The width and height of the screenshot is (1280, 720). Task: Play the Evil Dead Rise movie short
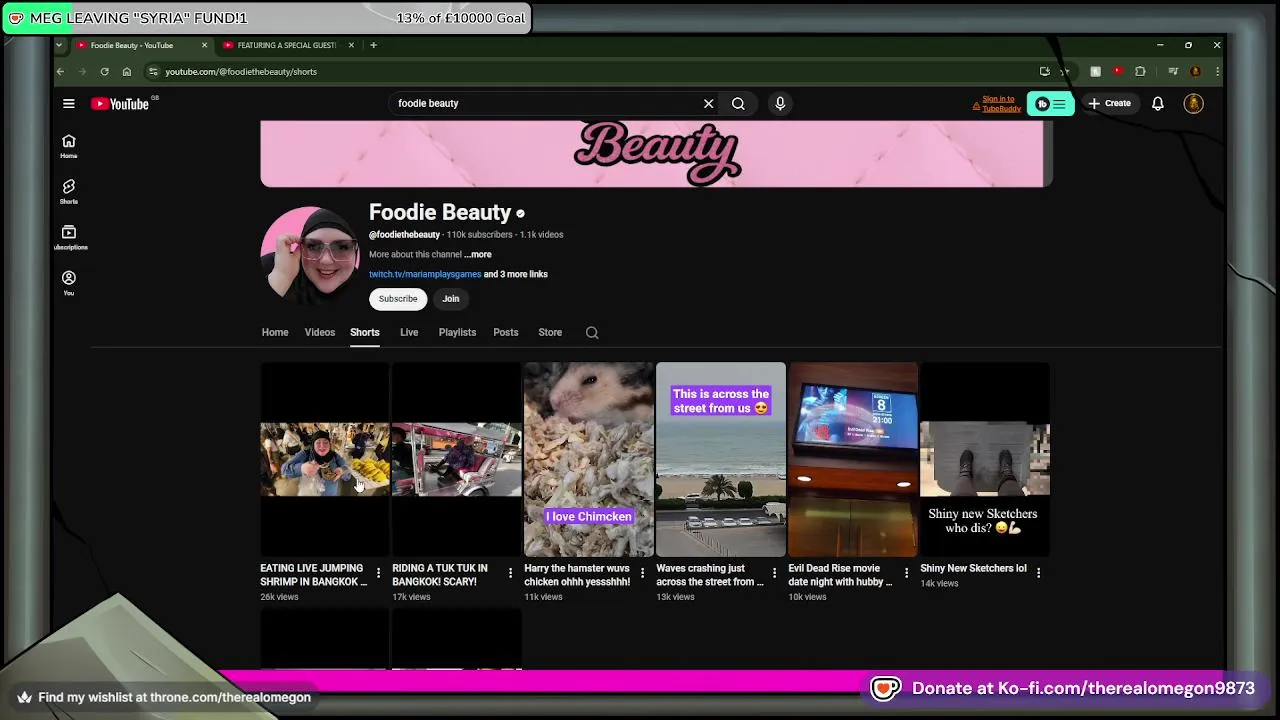(x=853, y=459)
